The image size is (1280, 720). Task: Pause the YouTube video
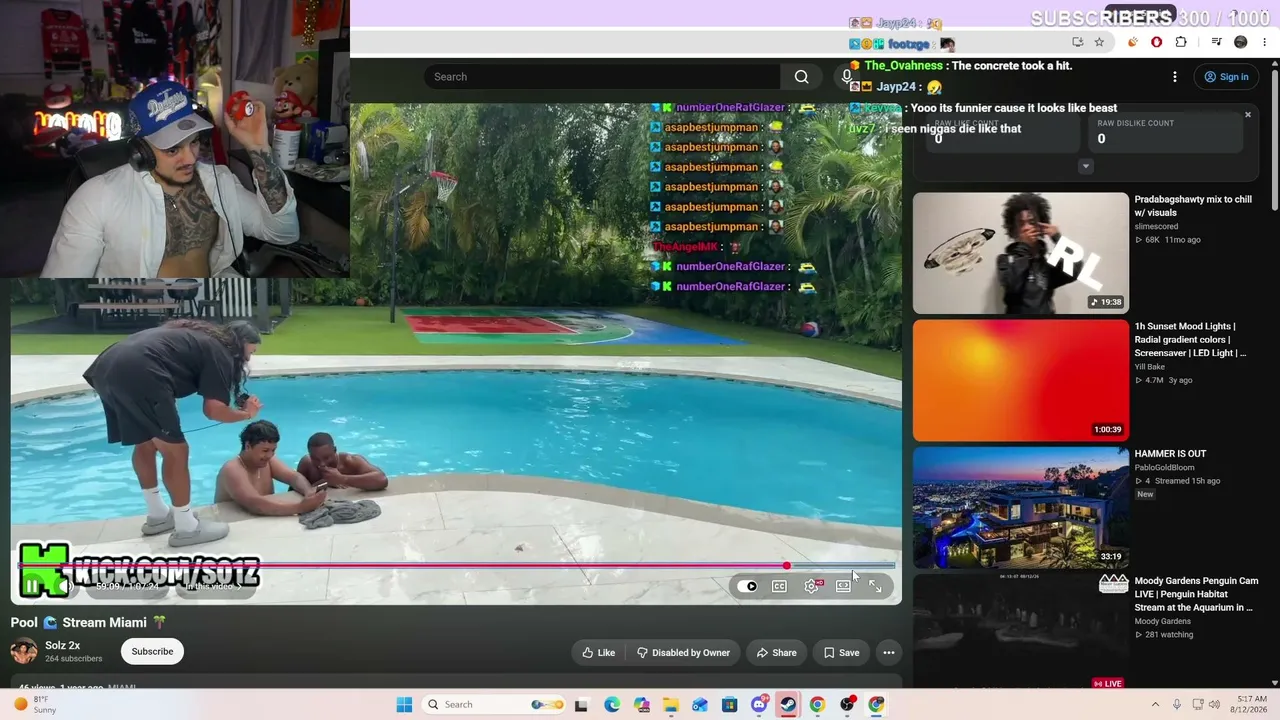31,586
